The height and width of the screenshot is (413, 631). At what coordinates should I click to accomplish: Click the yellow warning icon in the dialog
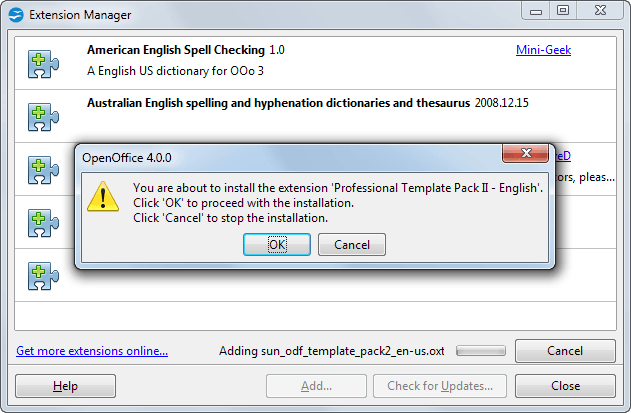tap(103, 196)
